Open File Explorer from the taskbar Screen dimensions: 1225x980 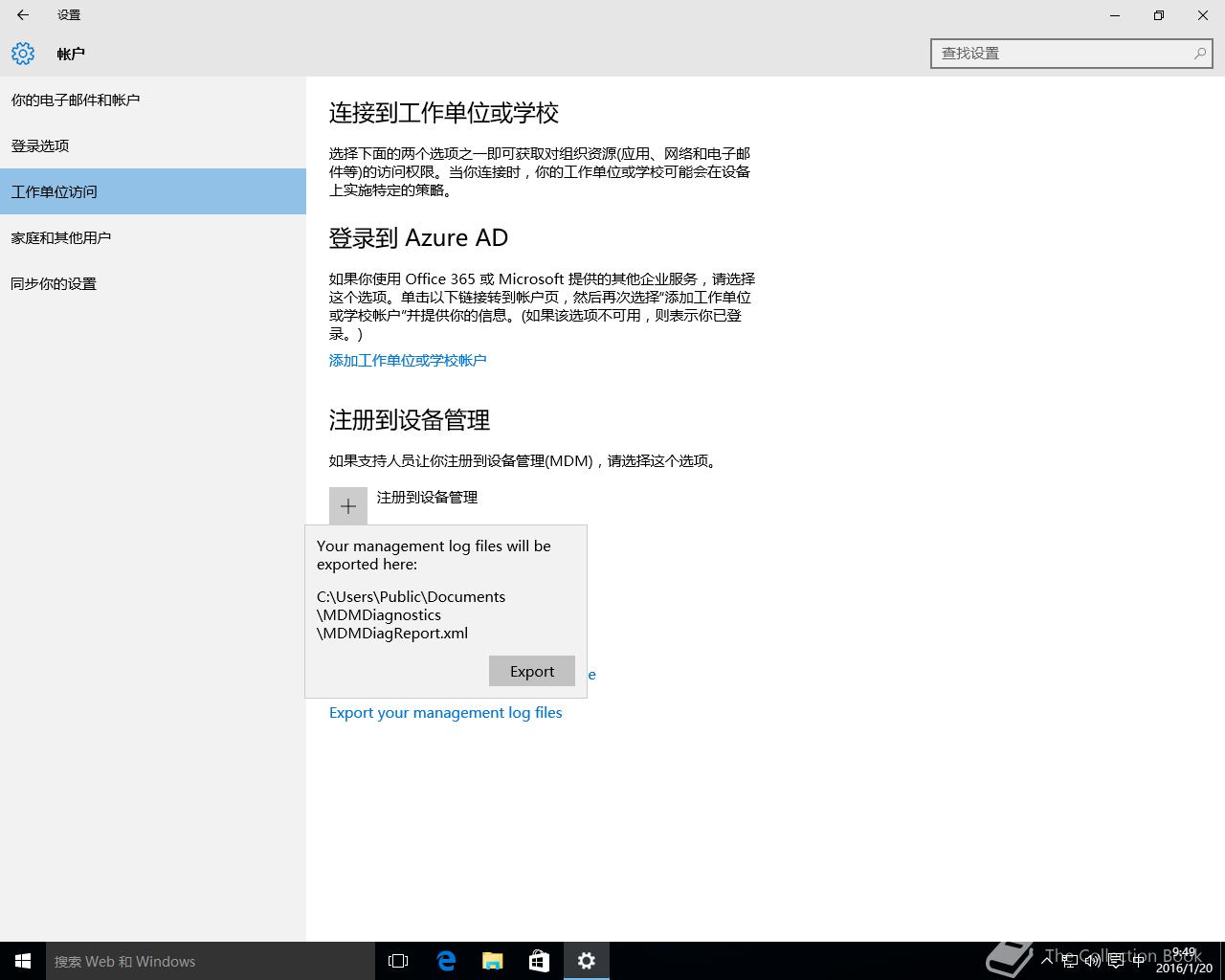[x=493, y=961]
